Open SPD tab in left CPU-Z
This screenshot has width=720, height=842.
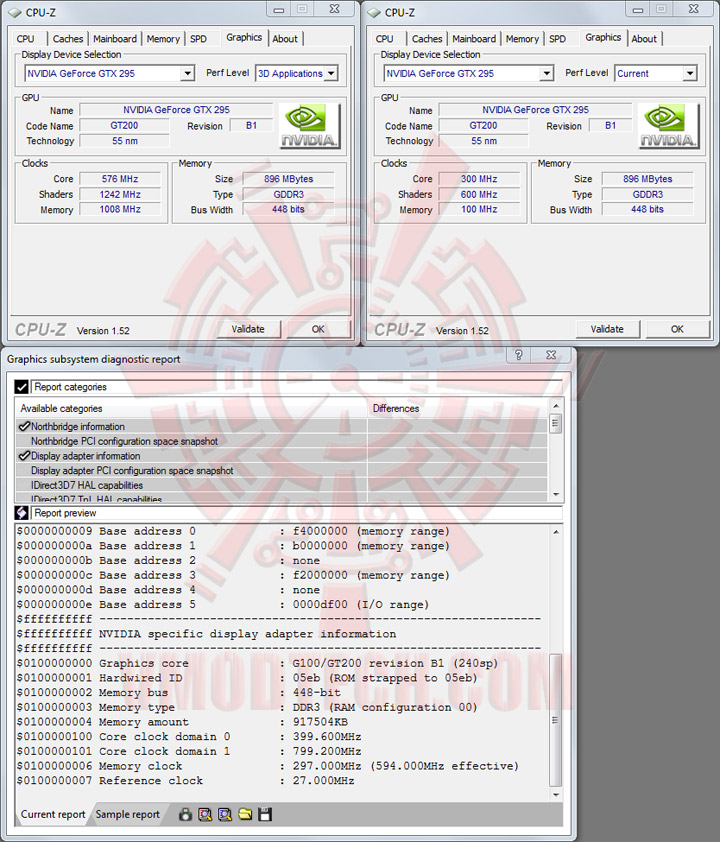[x=198, y=39]
